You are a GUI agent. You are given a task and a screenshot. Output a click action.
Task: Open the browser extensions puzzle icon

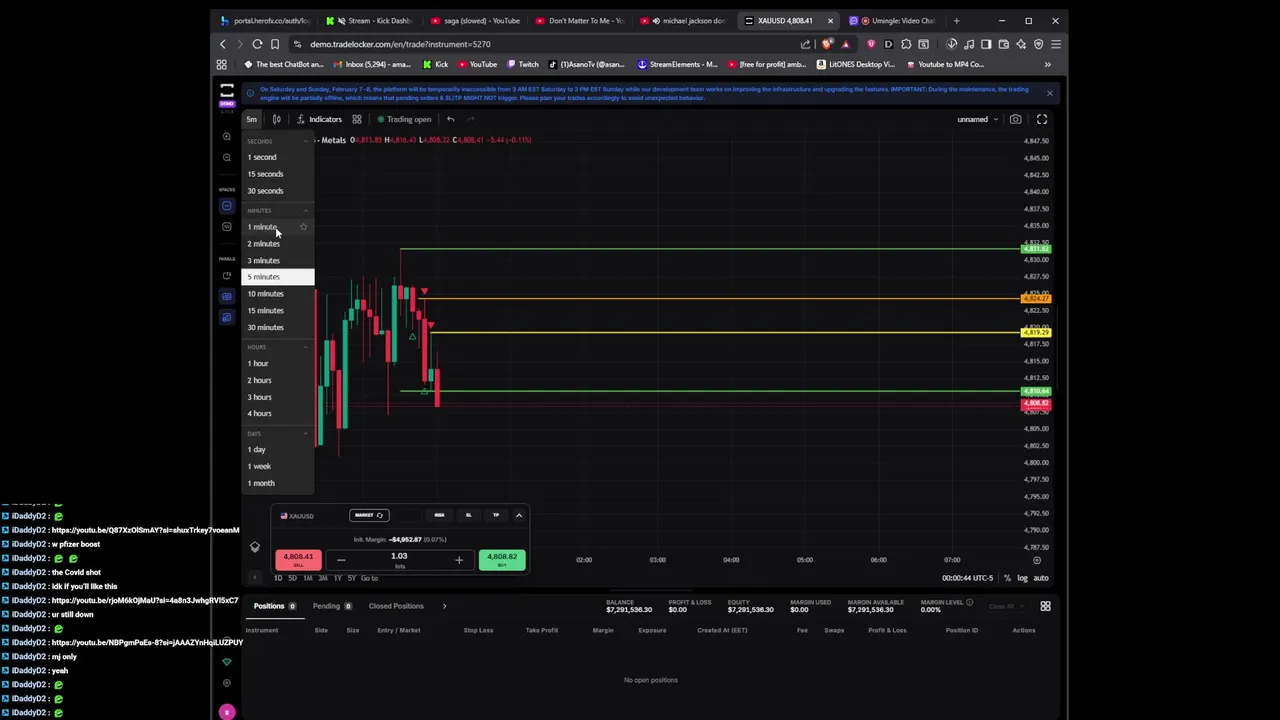pyautogui.click(x=906, y=44)
